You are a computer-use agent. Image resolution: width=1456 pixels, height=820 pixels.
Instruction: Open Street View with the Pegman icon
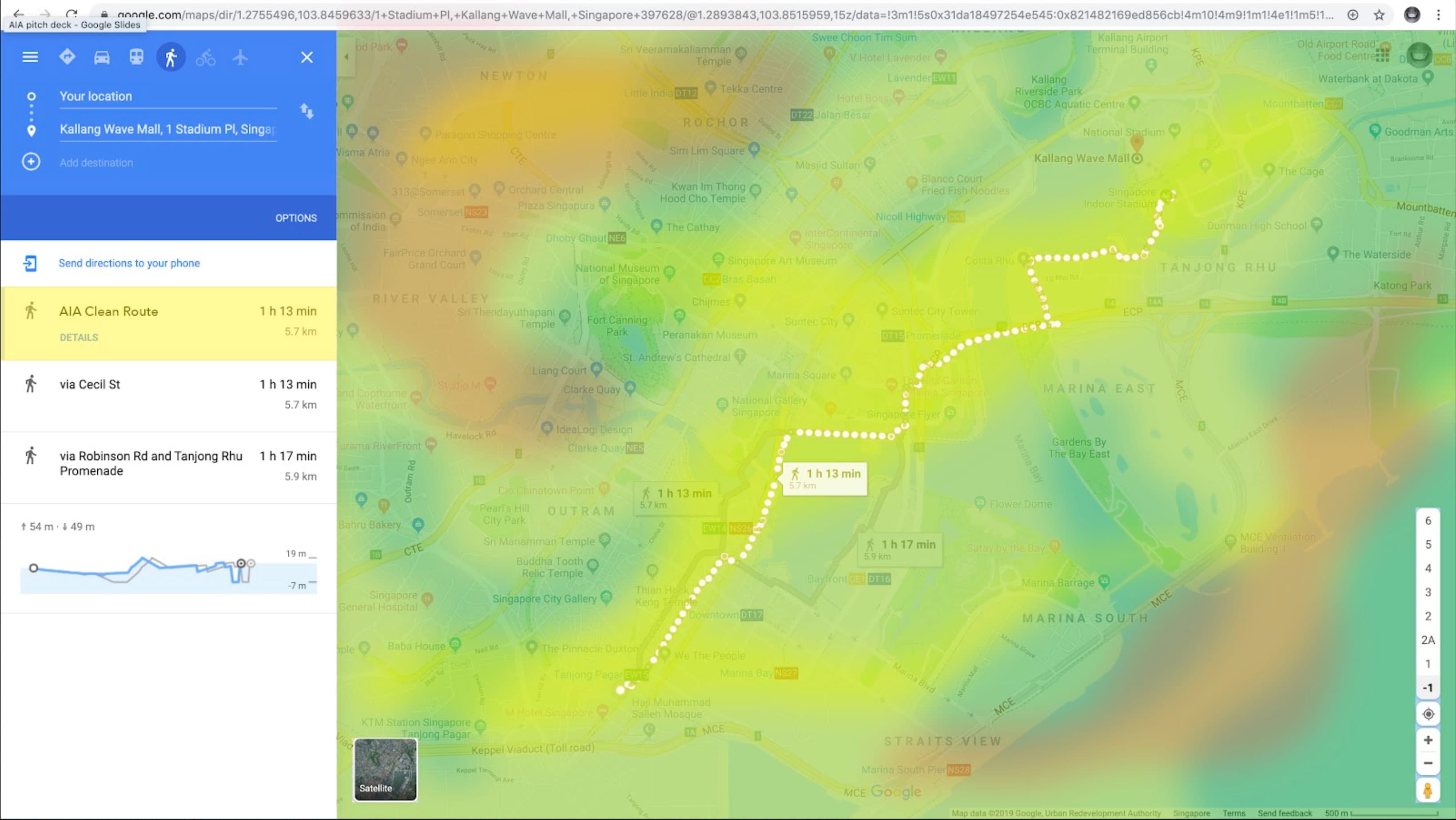coord(1428,790)
